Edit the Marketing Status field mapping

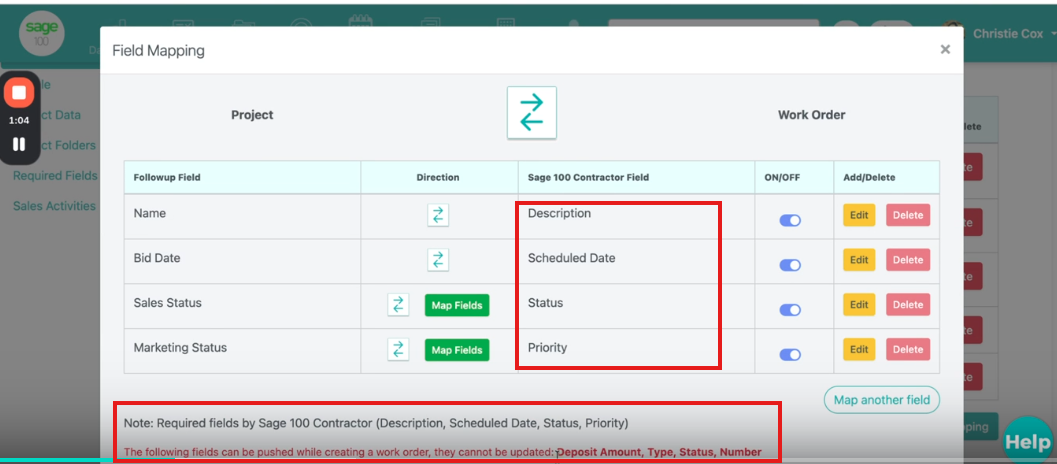coord(859,349)
